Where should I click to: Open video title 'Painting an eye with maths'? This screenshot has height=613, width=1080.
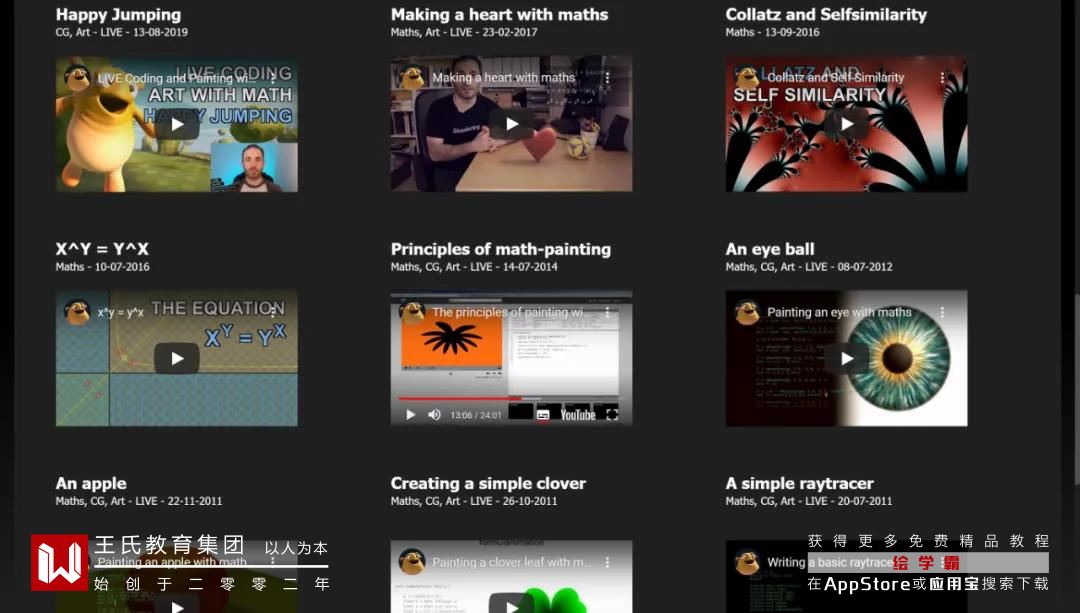click(x=839, y=312)
